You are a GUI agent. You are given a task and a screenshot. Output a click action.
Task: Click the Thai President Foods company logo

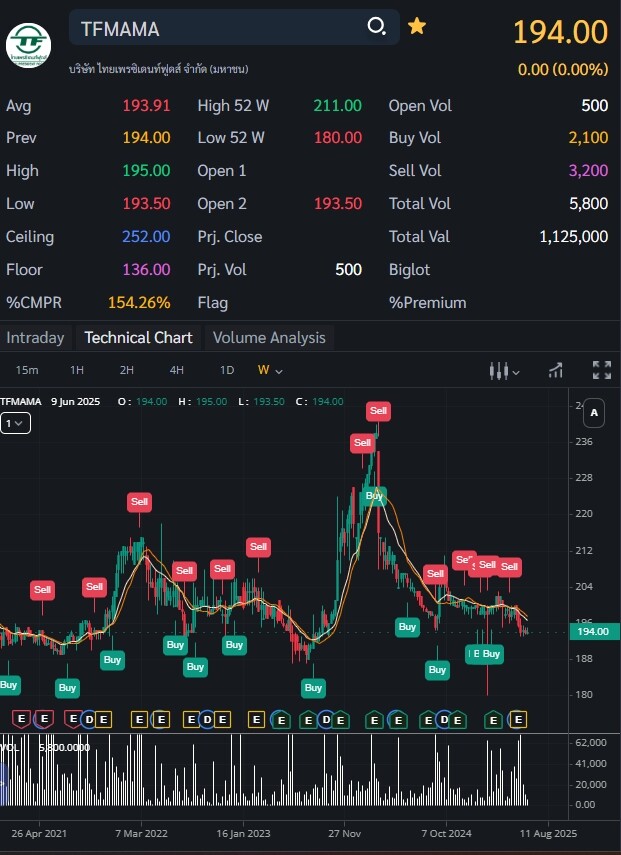pyautogui.click(x=28, y=45)
